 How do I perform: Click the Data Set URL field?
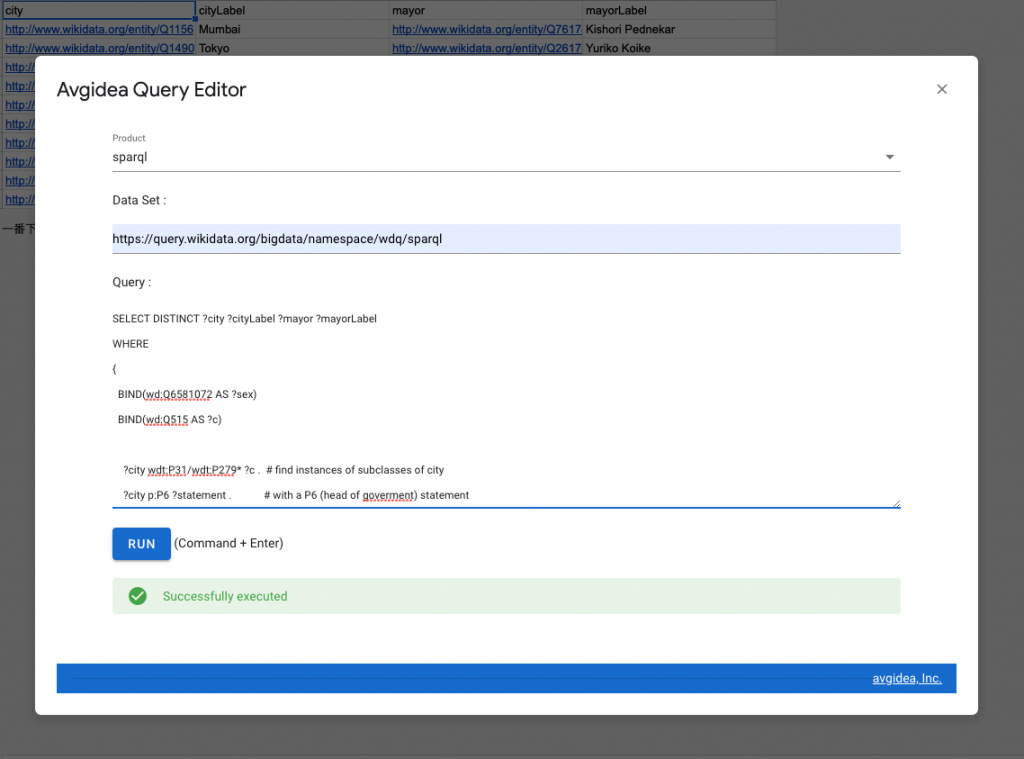(505, 239)
